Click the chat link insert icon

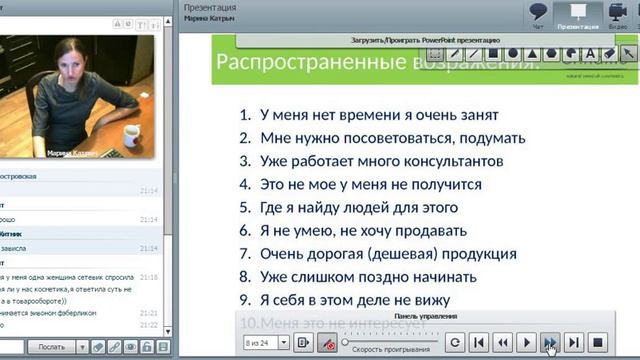point(114,347)
